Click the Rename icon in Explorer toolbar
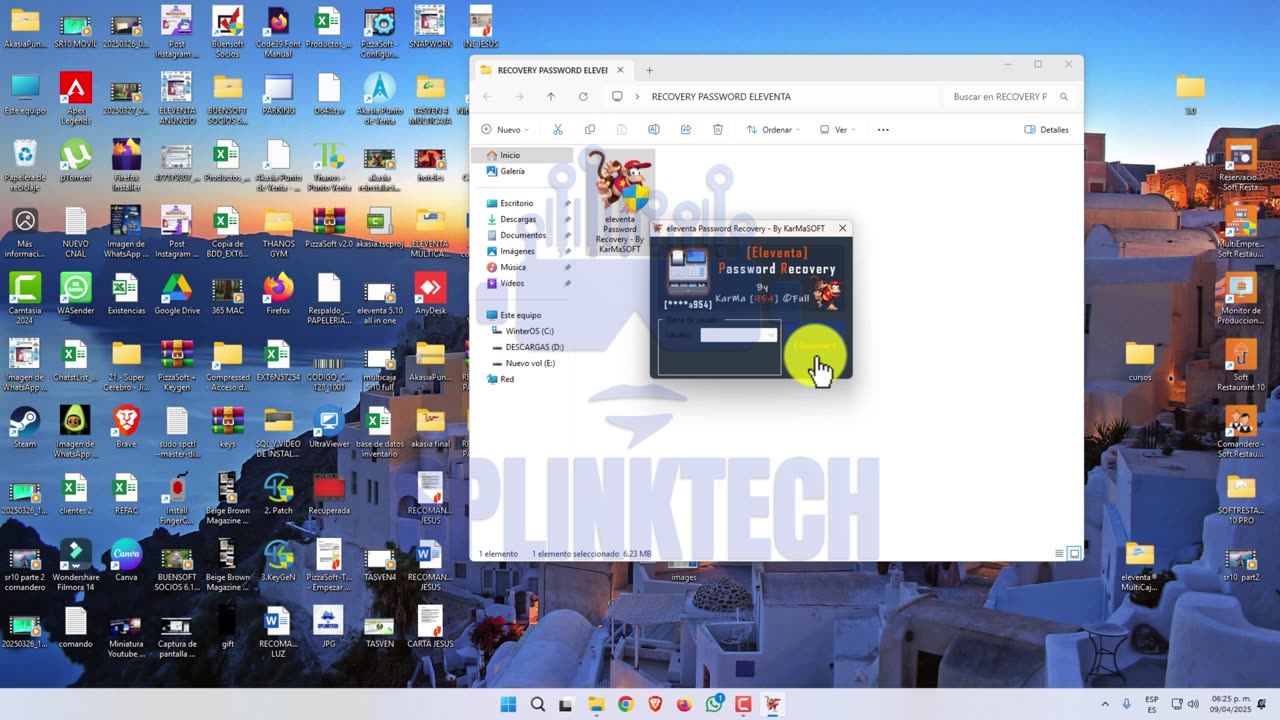 coord(654,129)
